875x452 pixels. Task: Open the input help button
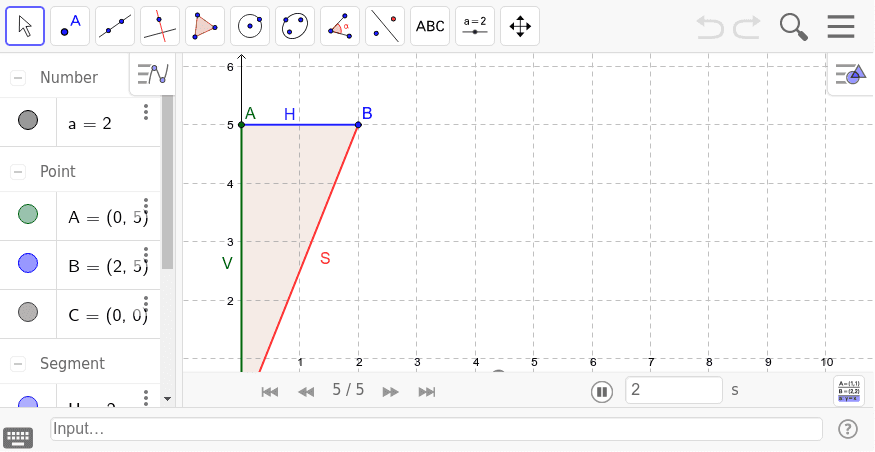[x=848, y=429]
